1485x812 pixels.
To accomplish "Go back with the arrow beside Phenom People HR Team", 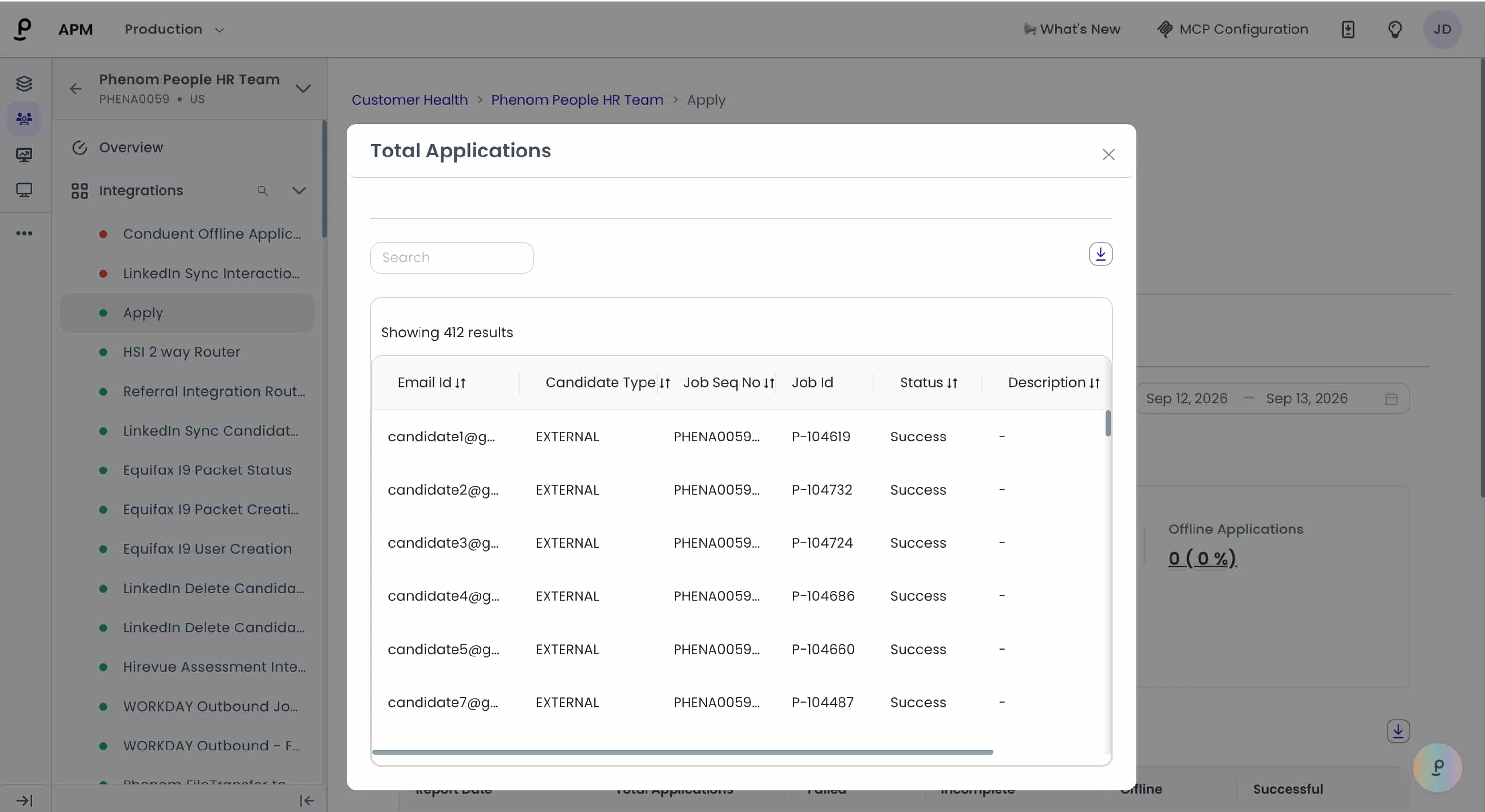I will 75,88.
